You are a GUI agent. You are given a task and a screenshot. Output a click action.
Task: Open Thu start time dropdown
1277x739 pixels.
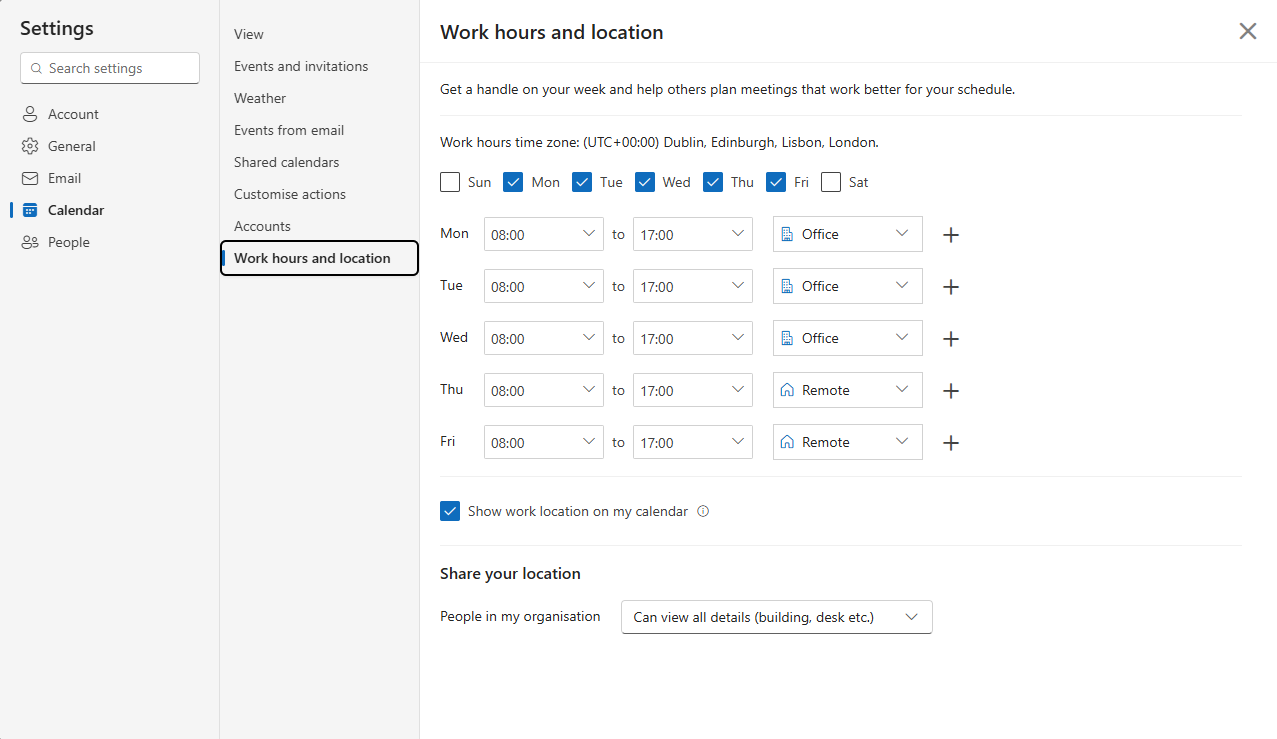(x=544, y=390)
